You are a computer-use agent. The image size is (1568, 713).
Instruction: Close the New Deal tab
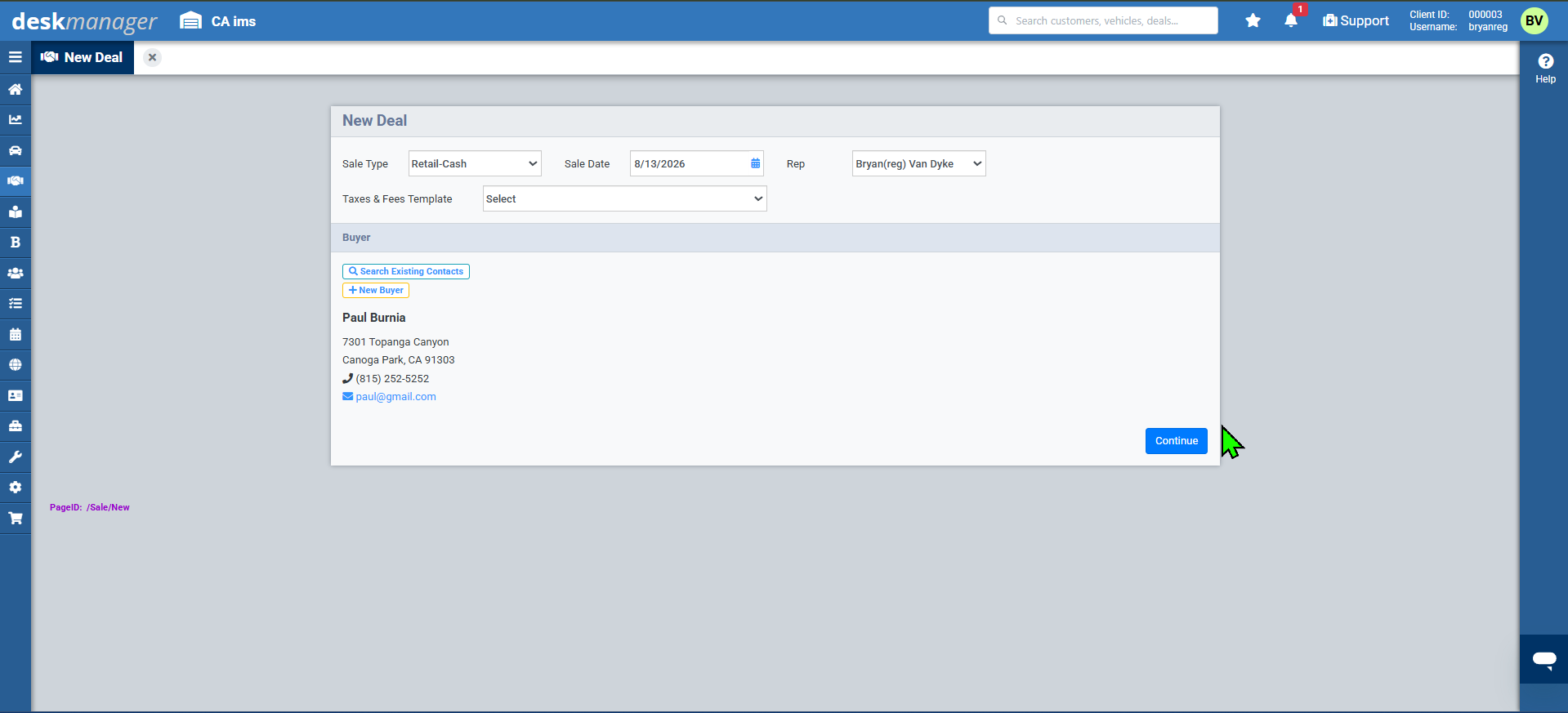click(x=152, y=57)
